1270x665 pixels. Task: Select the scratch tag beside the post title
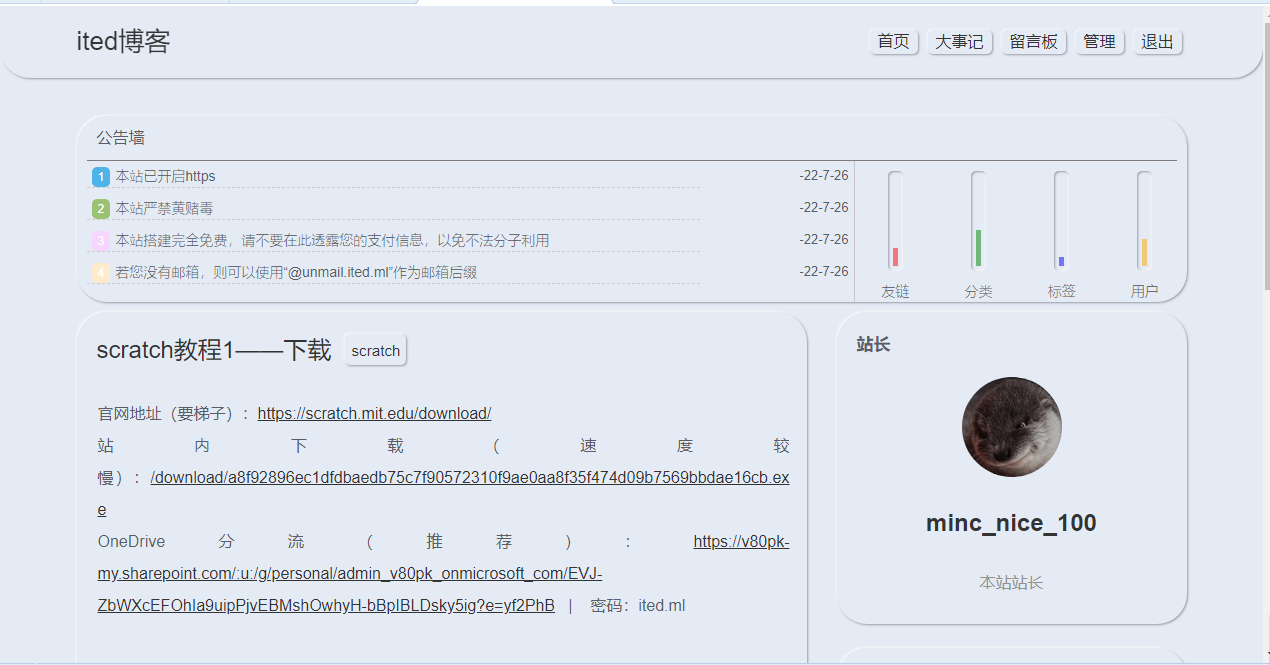click(x=376, y=351)
